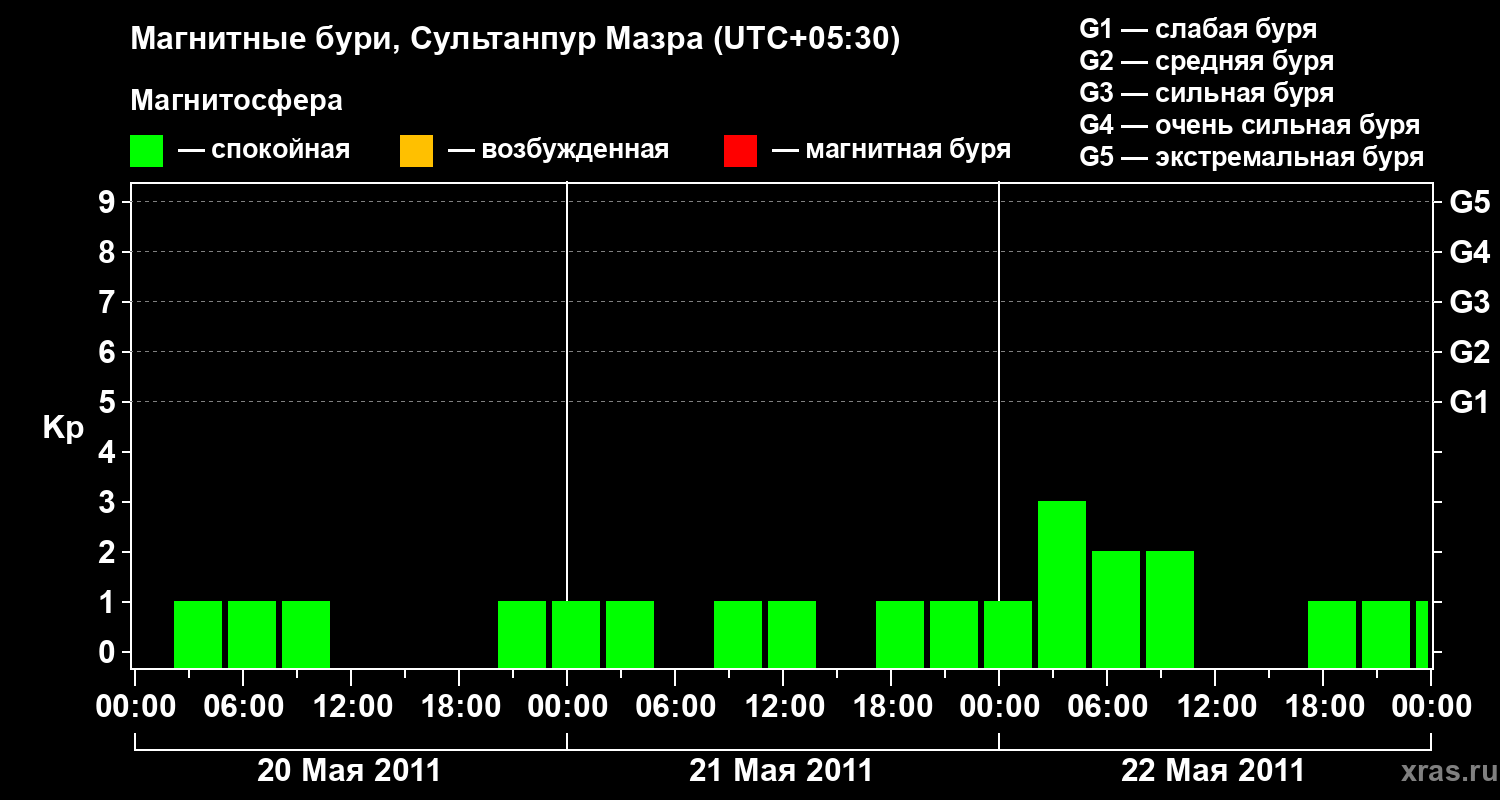Click the '22 Мая 2011' date label

pos(1213,771)
